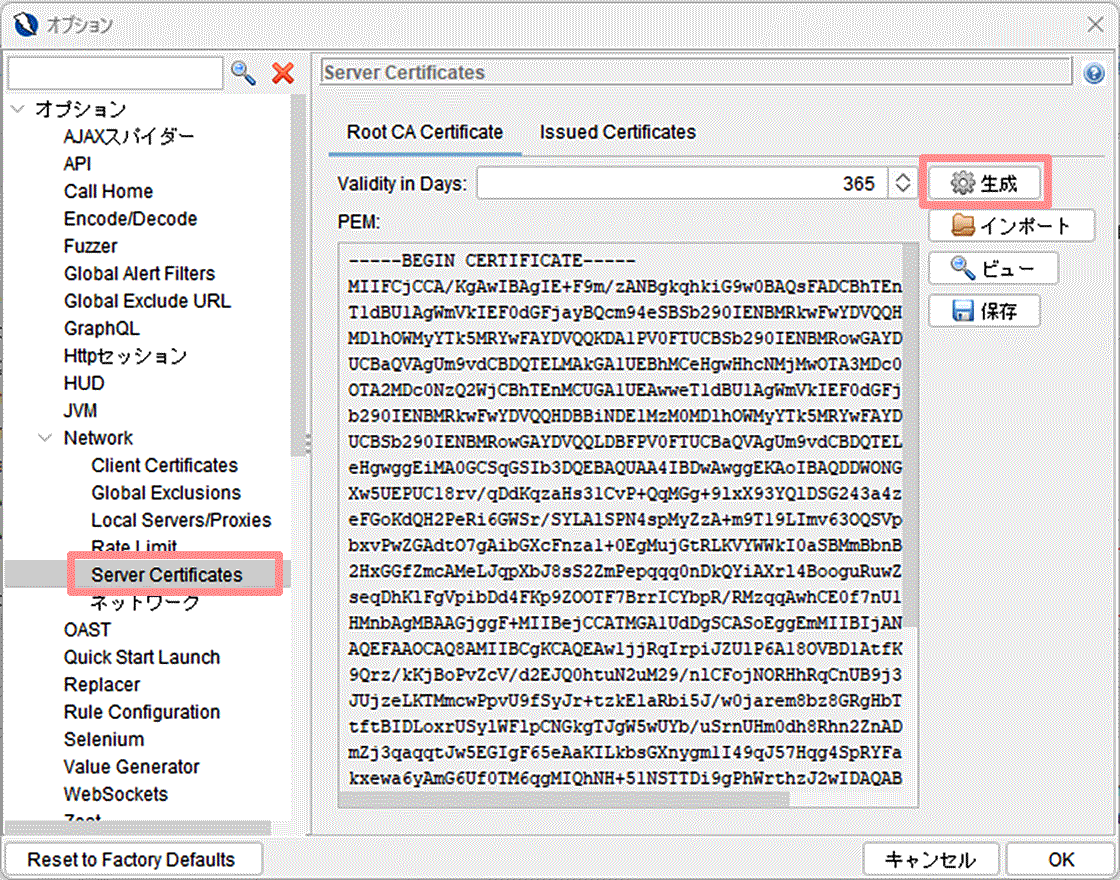Click the キャンセル button

point(931,859)
